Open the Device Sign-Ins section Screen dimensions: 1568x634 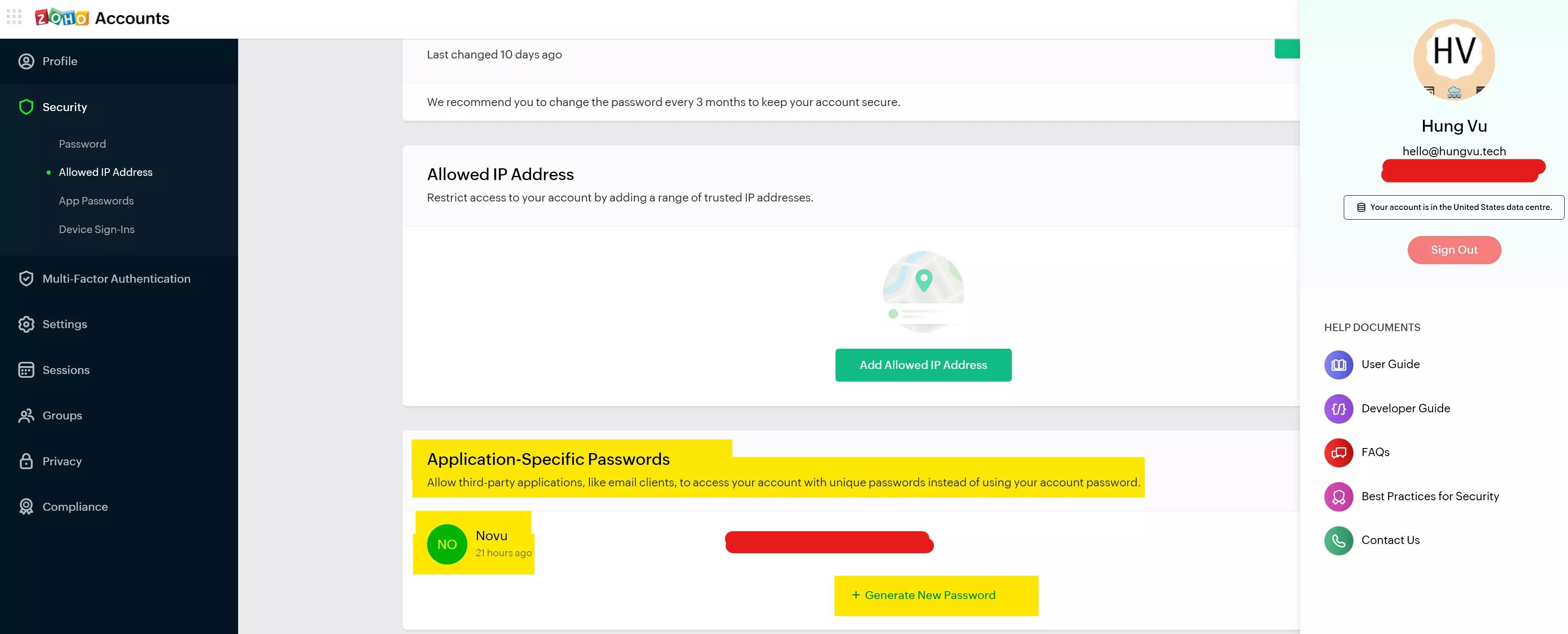pos(97,229)
